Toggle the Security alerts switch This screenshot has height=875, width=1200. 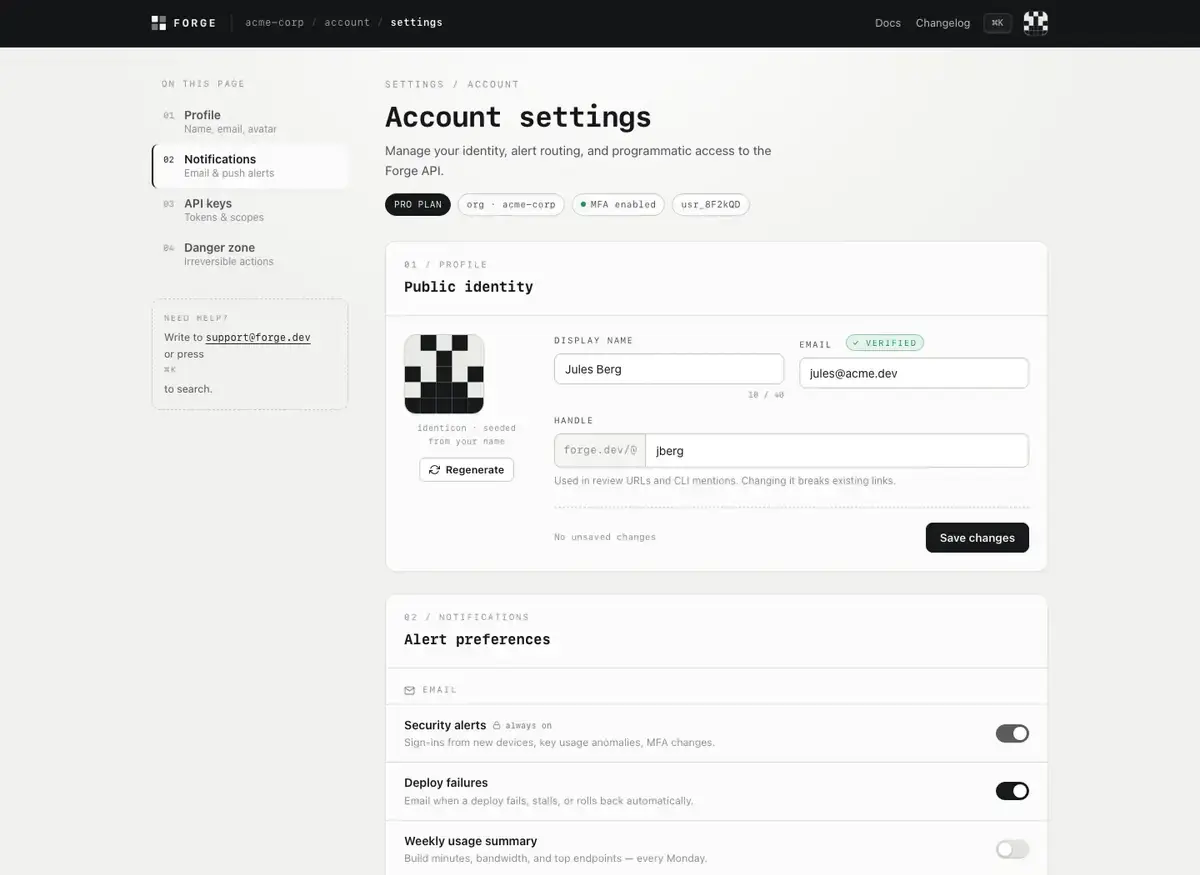coord(1012,733)
